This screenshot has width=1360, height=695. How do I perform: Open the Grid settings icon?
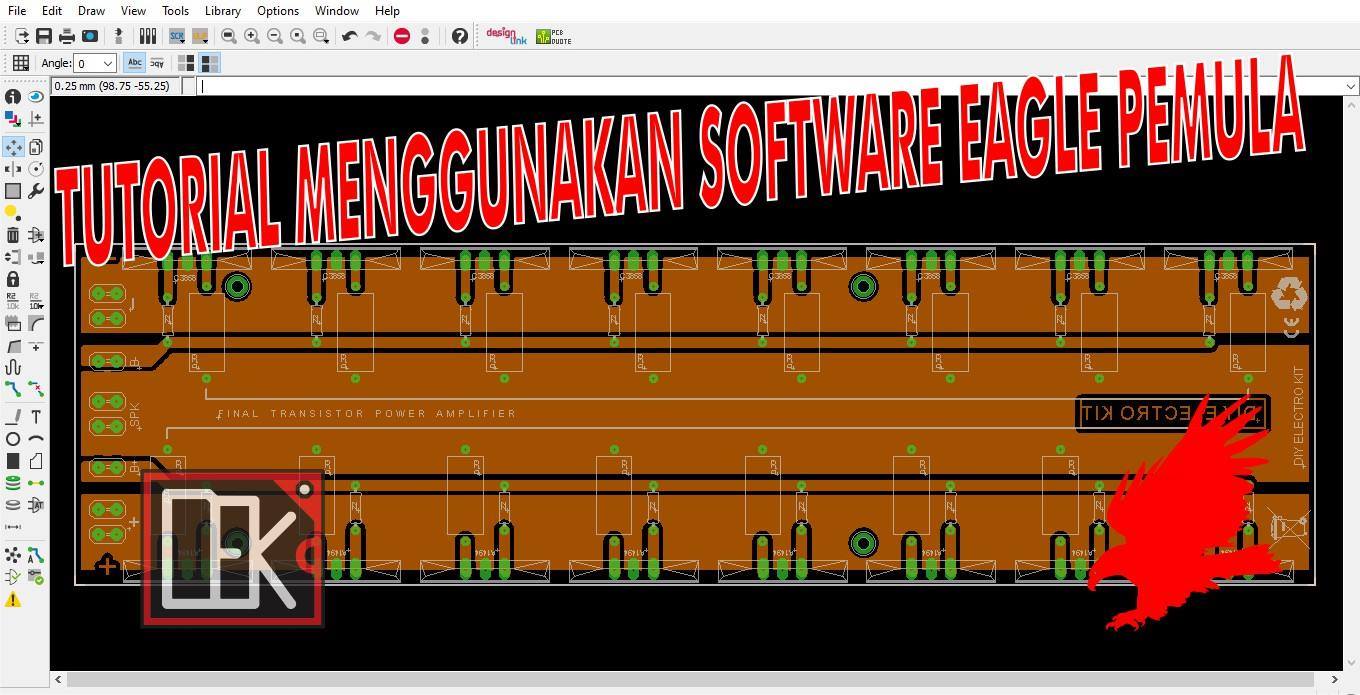click(x=20, y=63)
